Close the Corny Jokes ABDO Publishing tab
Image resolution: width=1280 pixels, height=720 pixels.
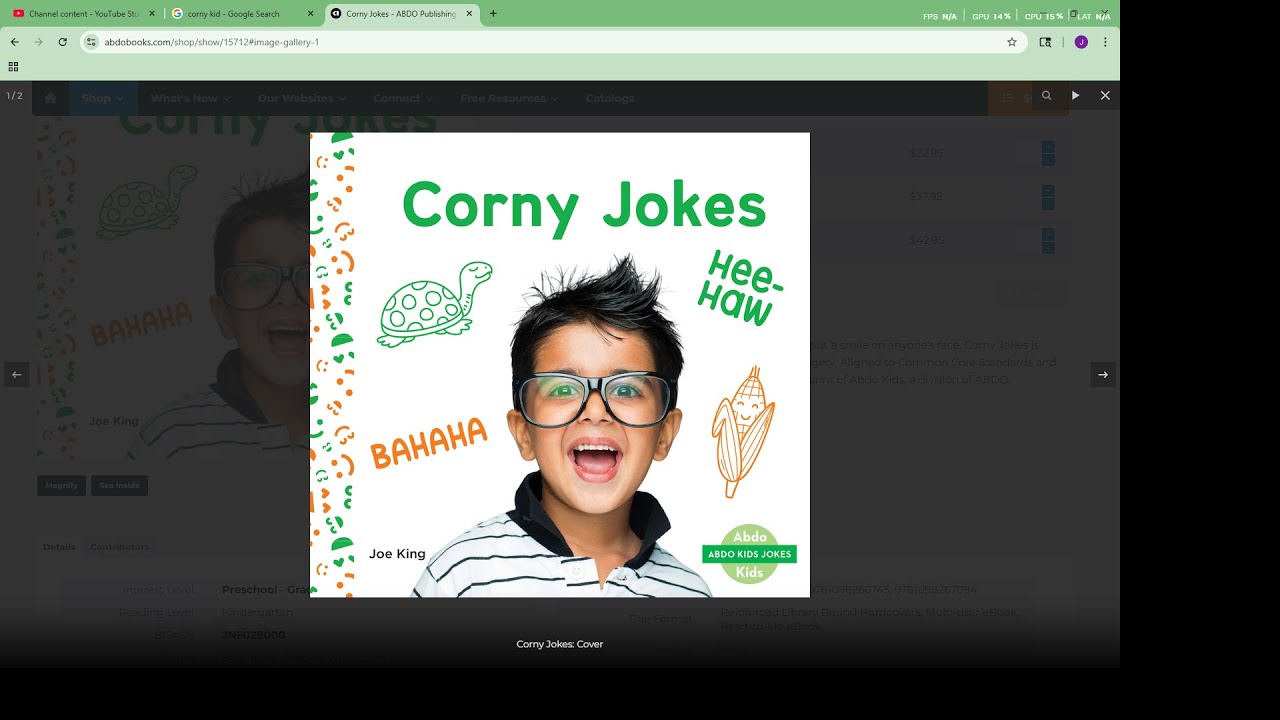[x=468, y=14]
